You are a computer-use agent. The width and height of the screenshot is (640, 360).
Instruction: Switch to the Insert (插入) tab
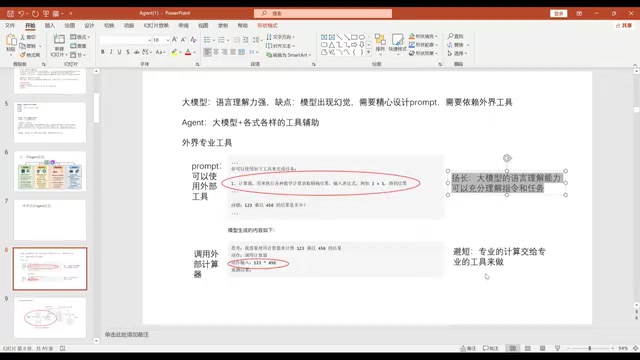(50, 25)
